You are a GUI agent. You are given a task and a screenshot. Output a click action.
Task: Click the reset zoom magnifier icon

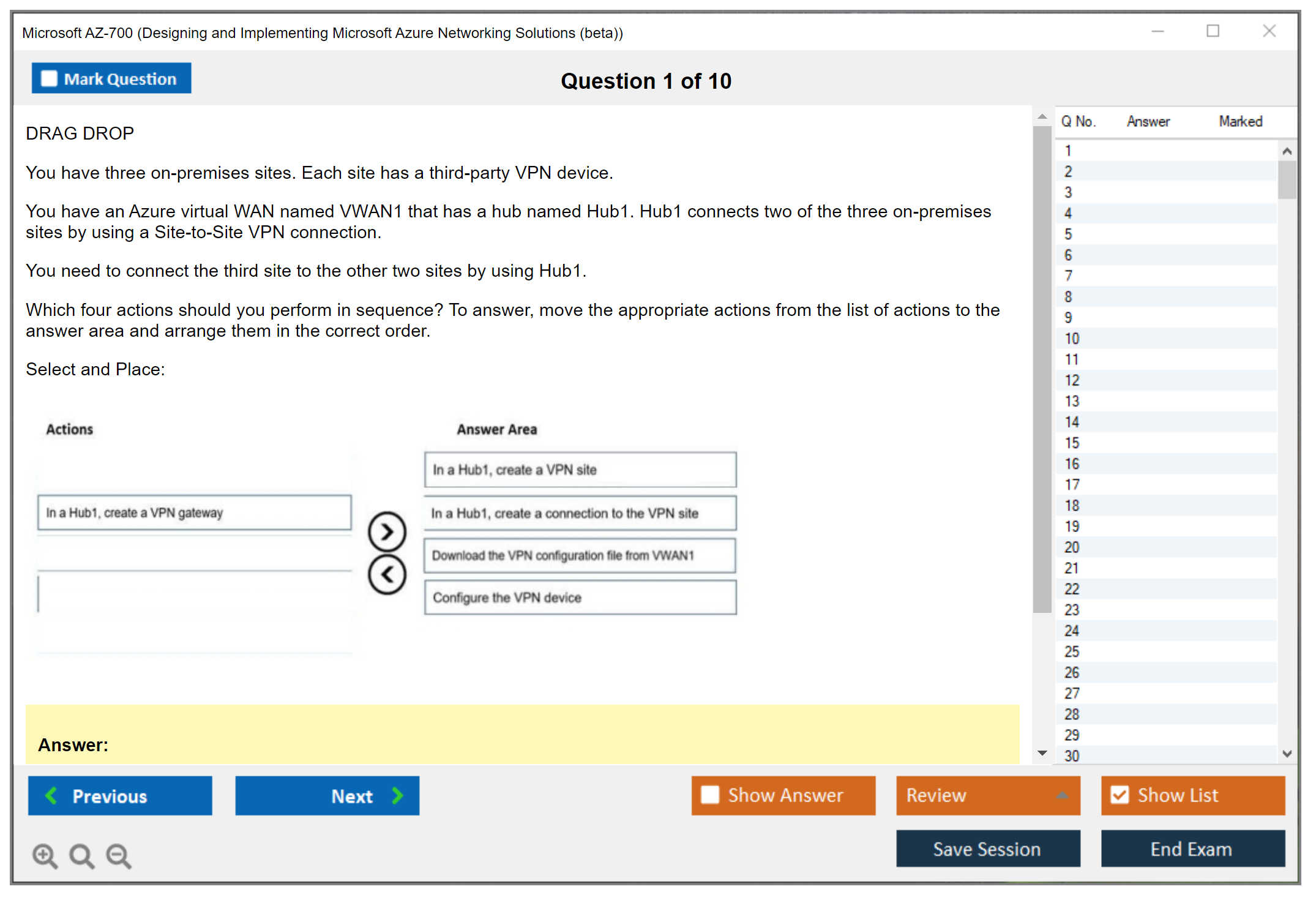point(81,855)
